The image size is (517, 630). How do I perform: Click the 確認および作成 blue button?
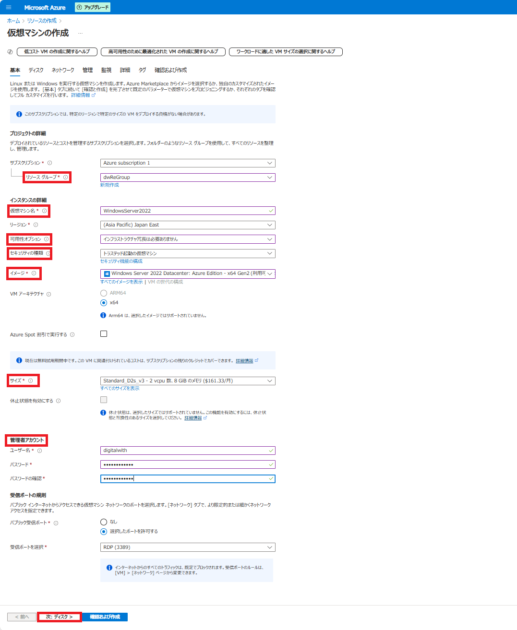coord(105,617)
